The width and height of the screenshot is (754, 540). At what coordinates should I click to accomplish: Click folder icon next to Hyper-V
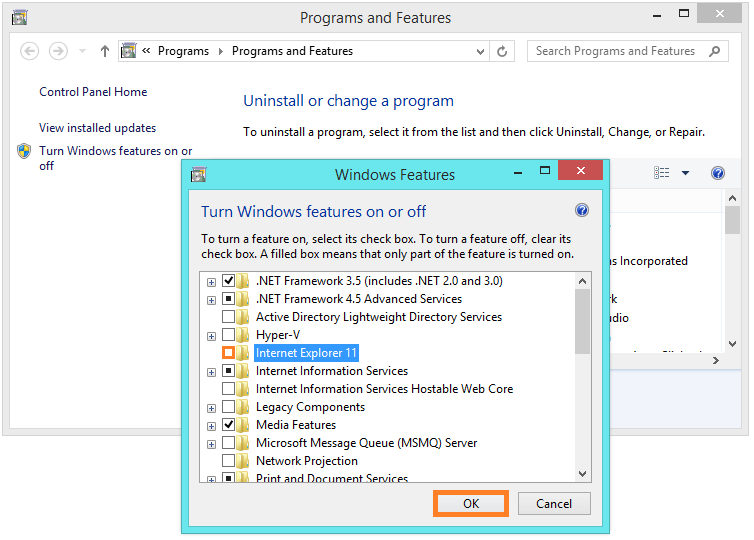(x=243, y=335)
